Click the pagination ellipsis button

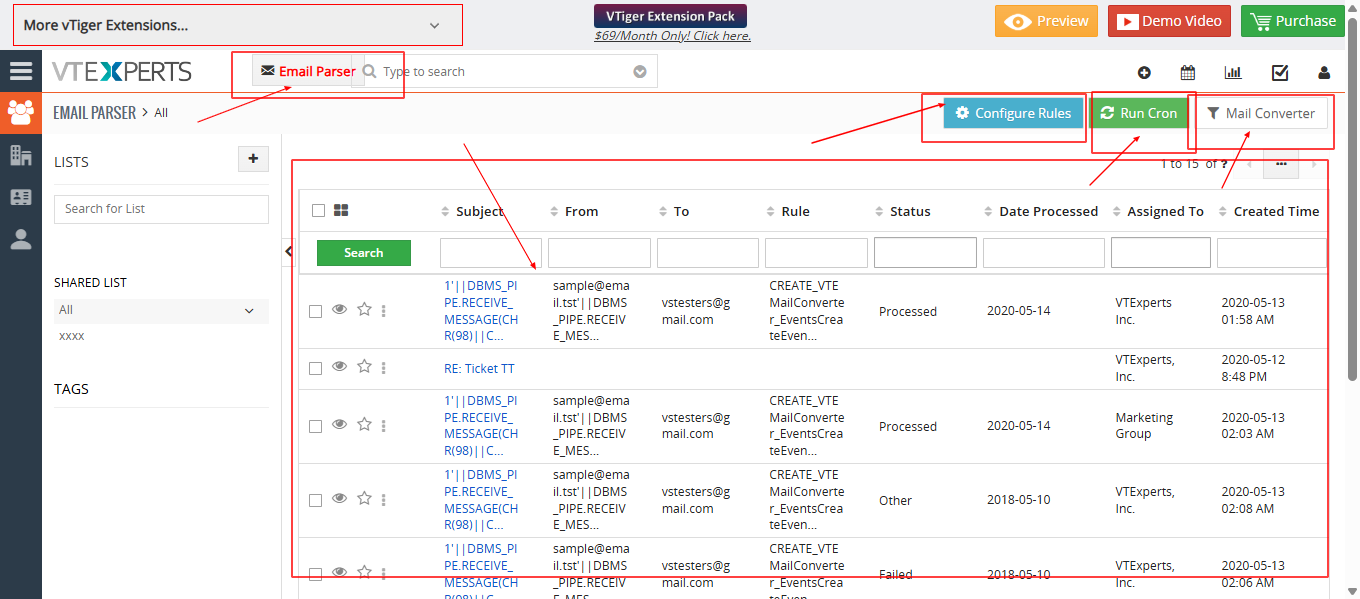1280,163
